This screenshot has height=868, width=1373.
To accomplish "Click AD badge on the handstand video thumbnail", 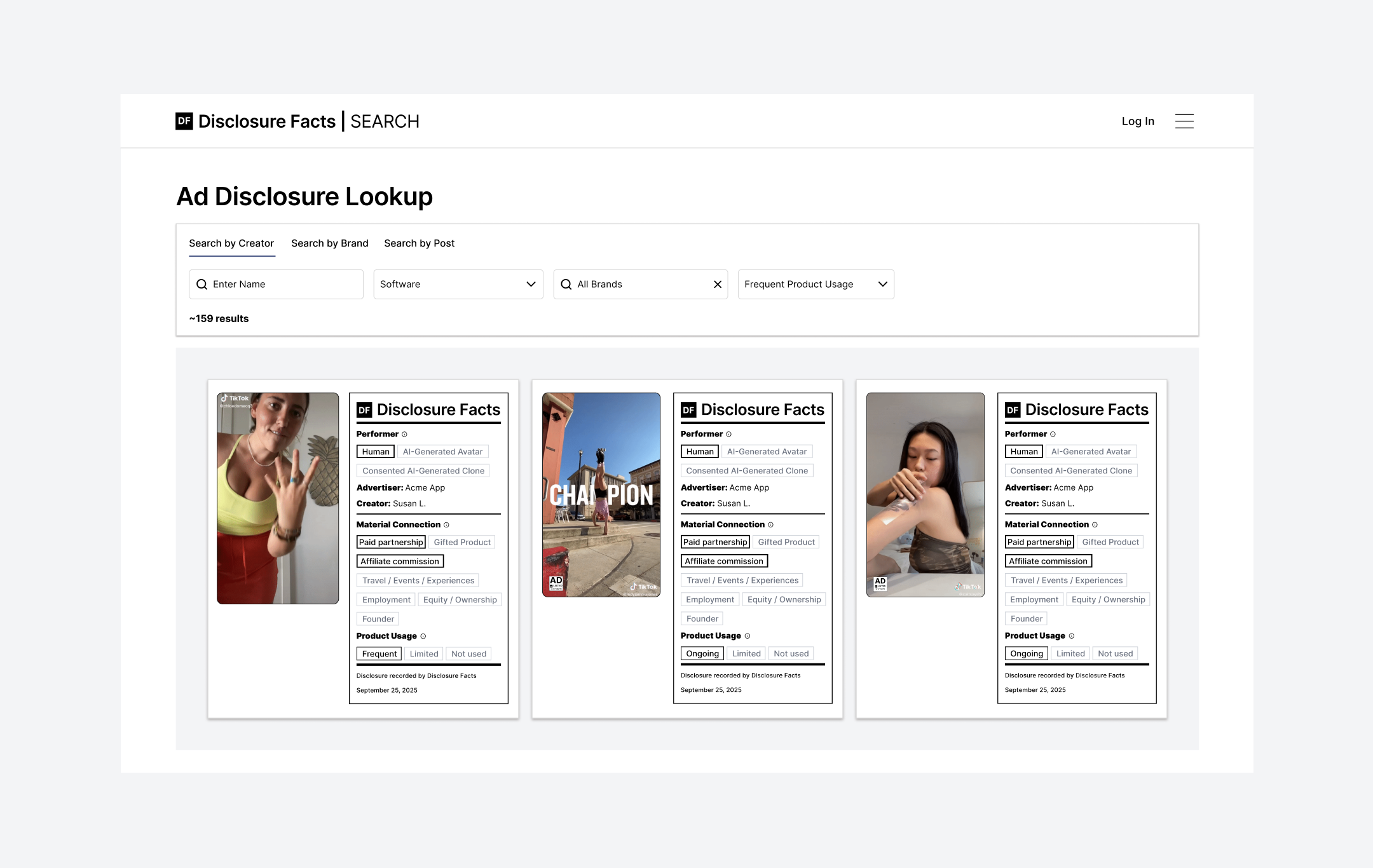I will coord(556,582).
